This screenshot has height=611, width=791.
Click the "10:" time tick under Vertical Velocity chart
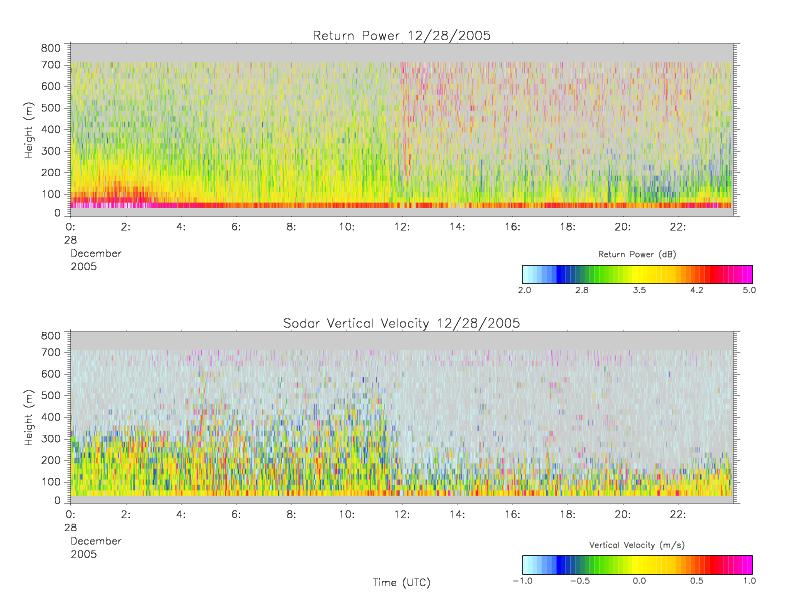tap(347, 515)
